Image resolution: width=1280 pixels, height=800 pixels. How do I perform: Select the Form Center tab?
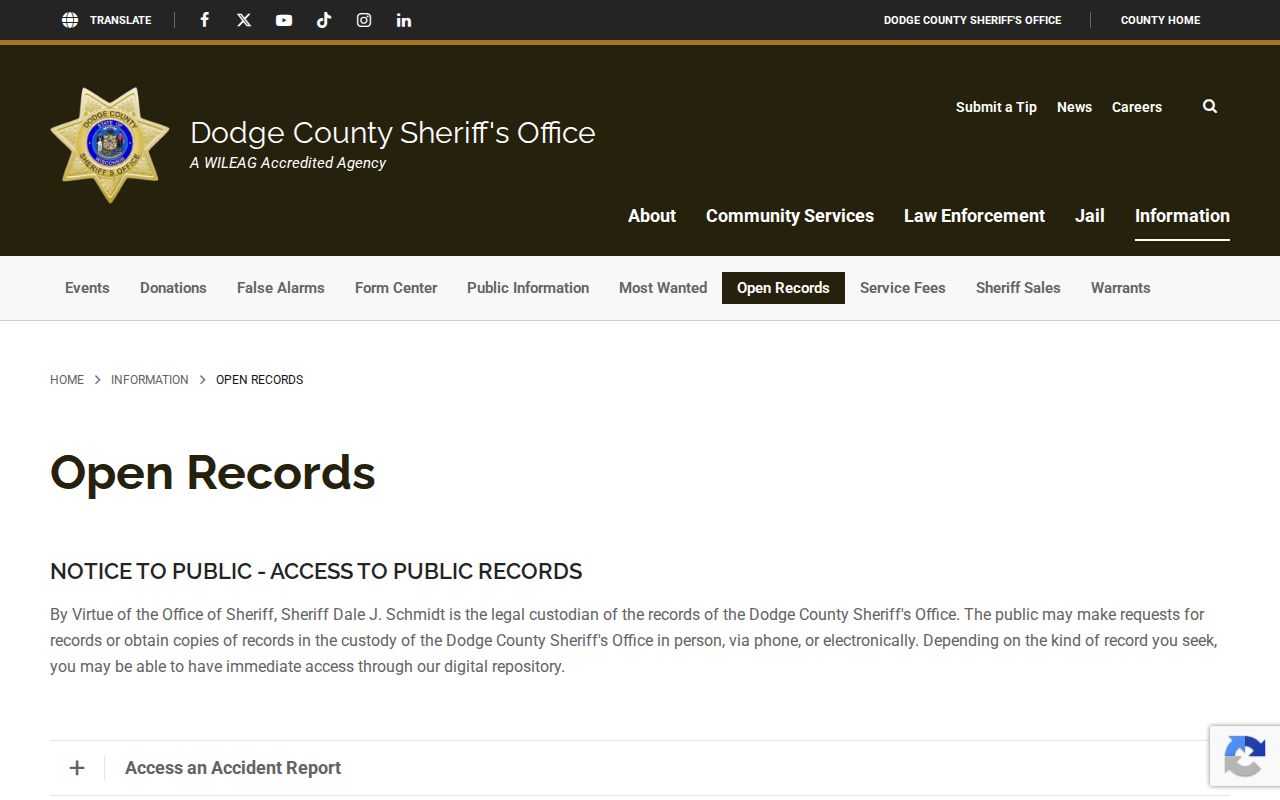pyautogui.click(x=396, y=288)
